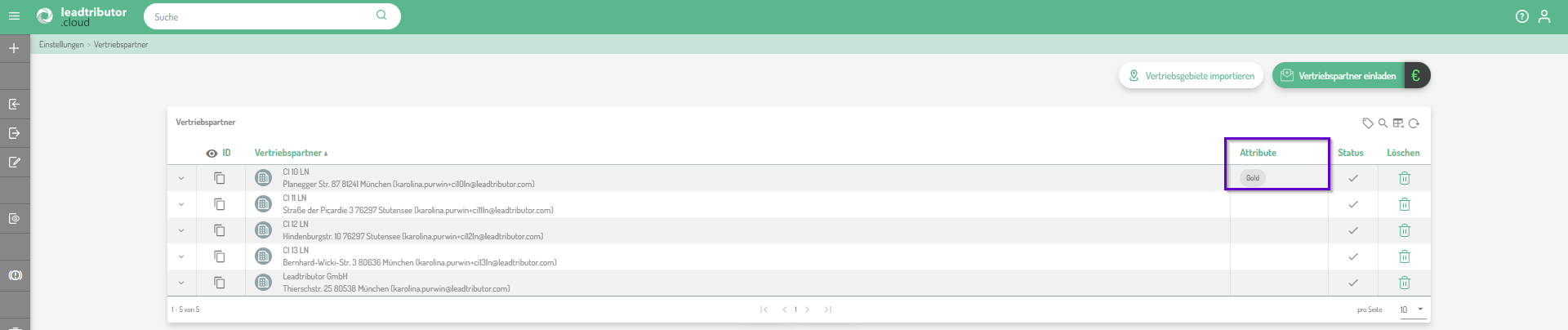This screenshot has width=1568, height=330.
Task: Open the rows per page dropdown
Action: coord(1411,310)
